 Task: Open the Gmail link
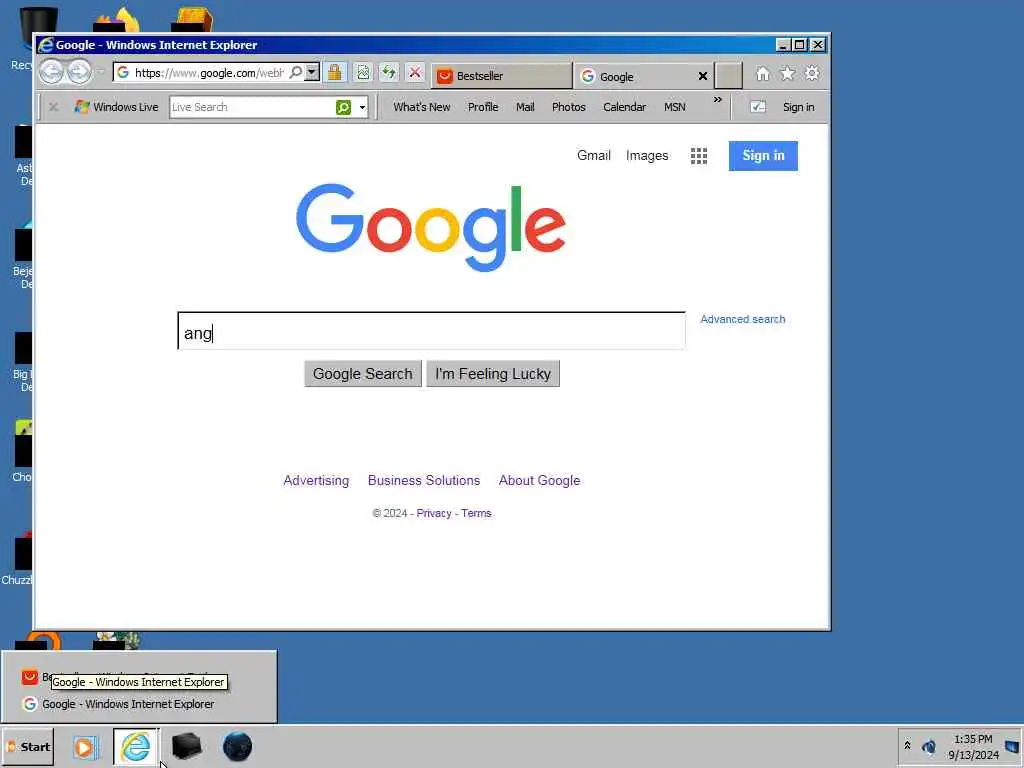pyautogui.click(x=594, y=155)
